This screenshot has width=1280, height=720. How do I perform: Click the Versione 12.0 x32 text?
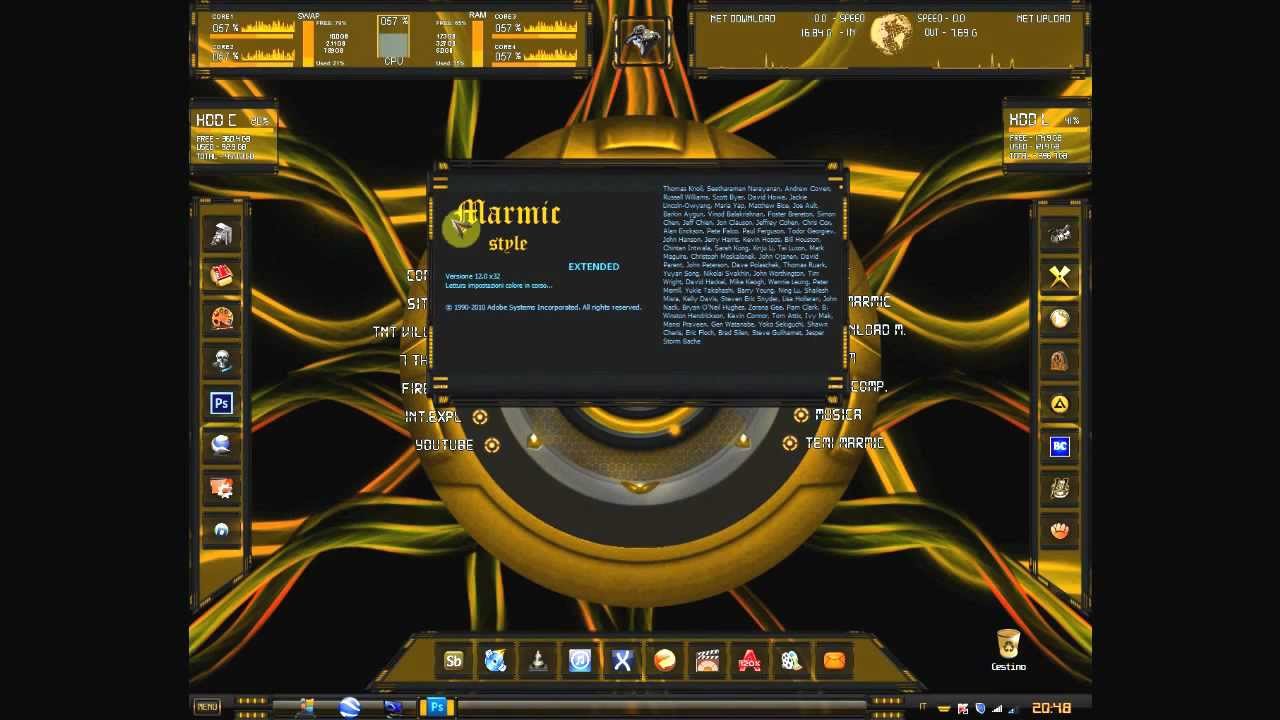(472, 276)
